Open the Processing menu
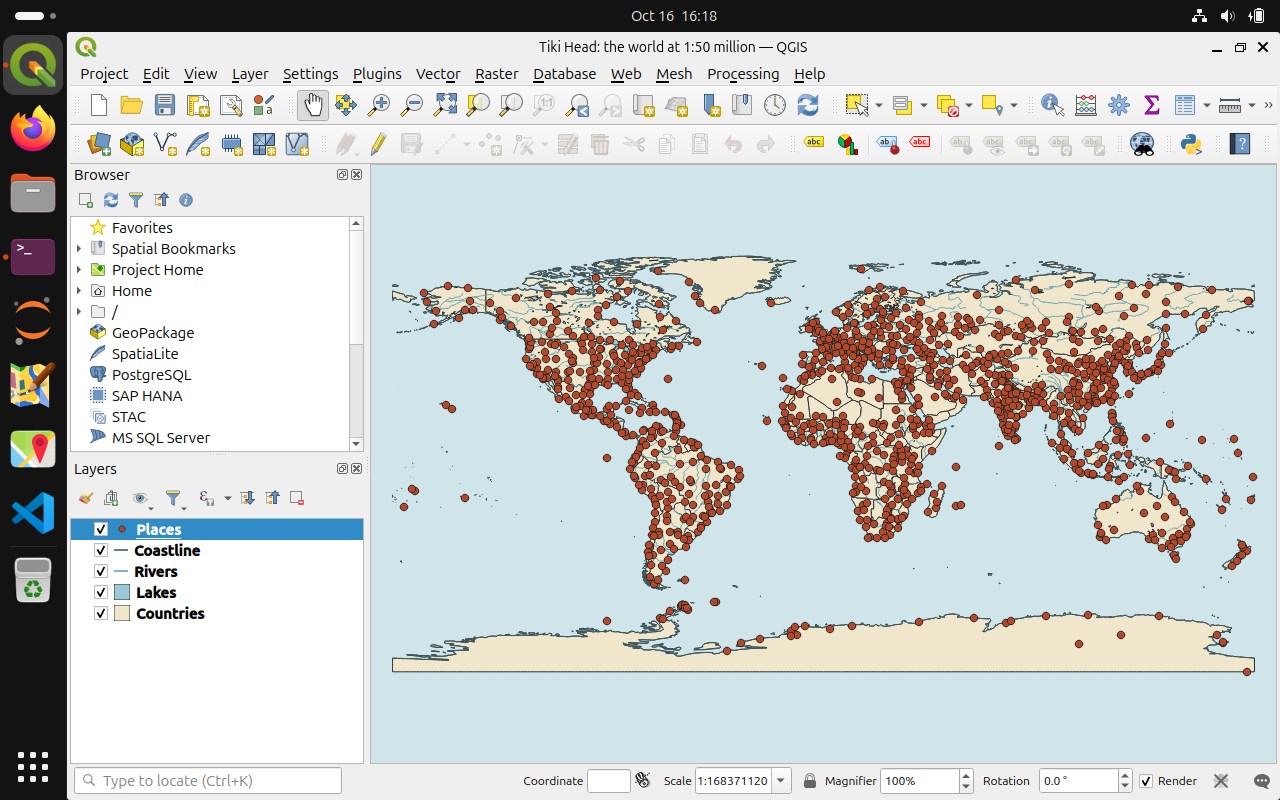Image resolution: width=1280 pixels, height=800 pixels. [743, 74]
